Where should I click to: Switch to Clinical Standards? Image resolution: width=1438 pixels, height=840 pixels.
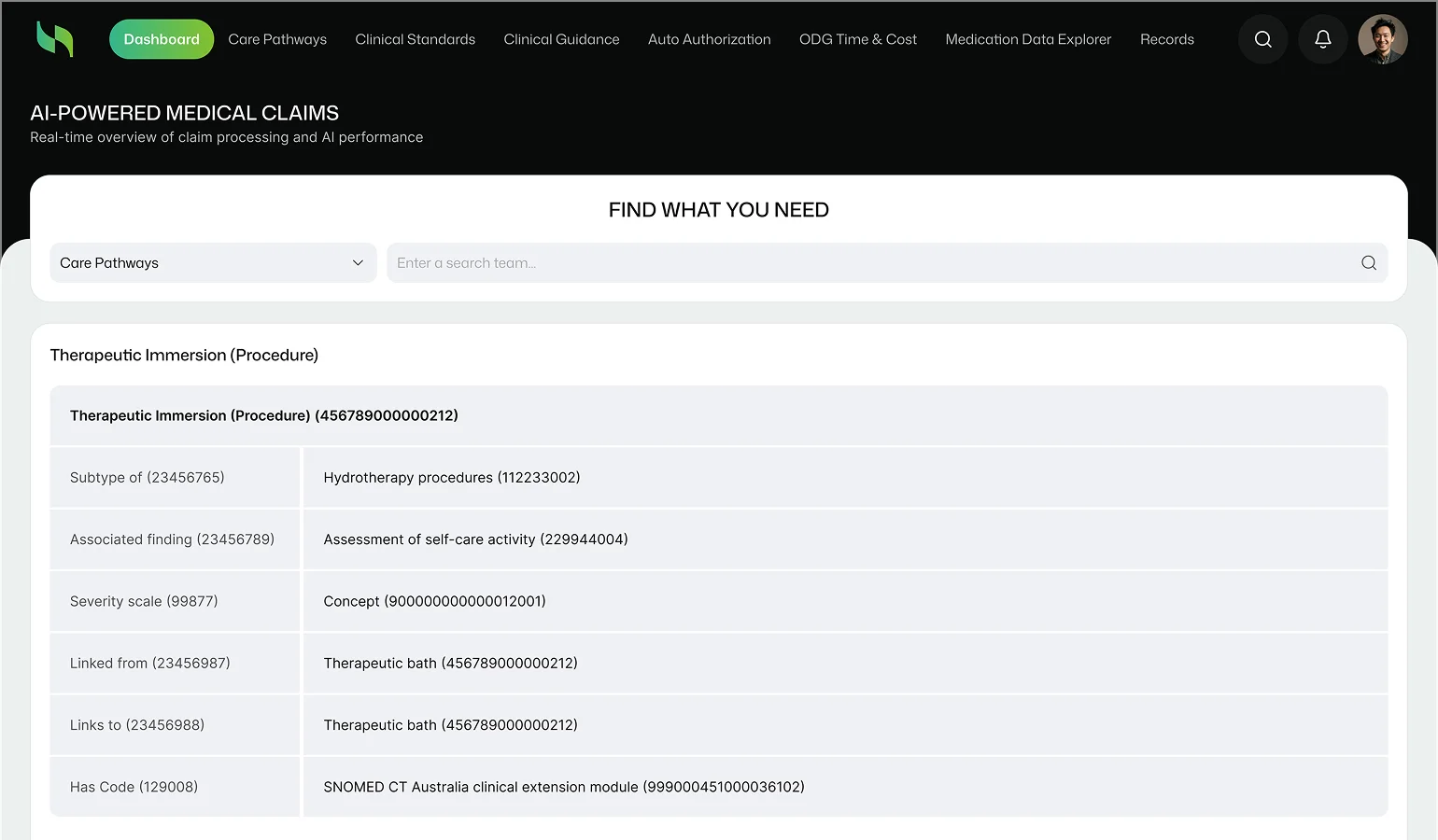[x=415, y=39]
